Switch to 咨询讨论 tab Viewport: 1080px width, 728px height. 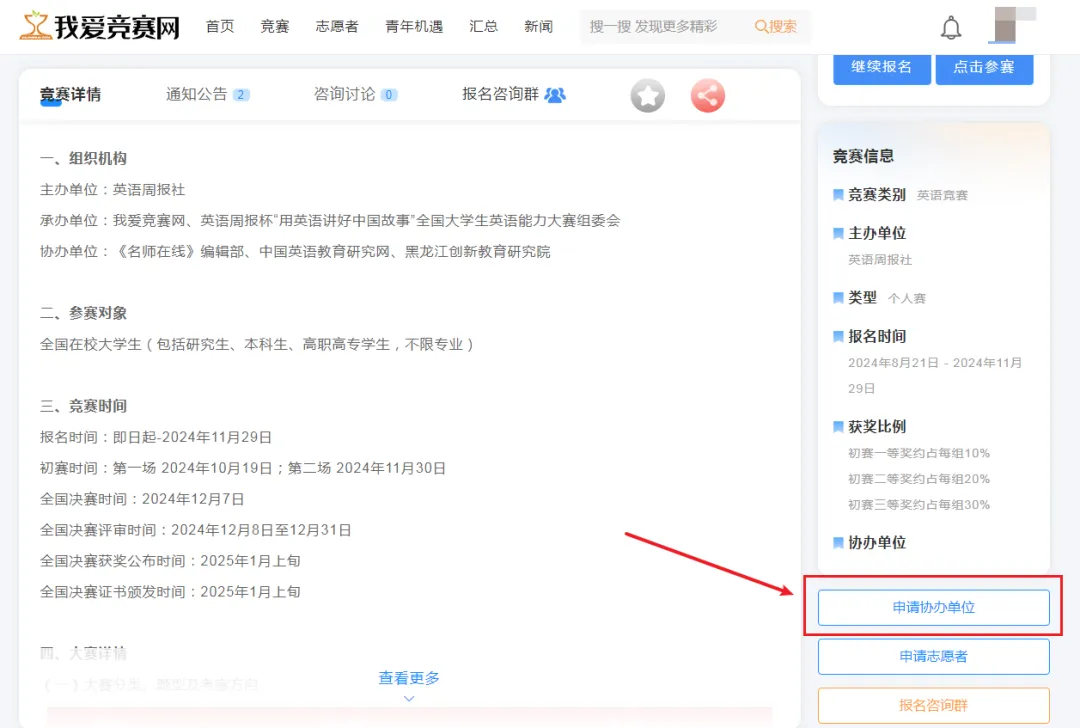[344, 94]
